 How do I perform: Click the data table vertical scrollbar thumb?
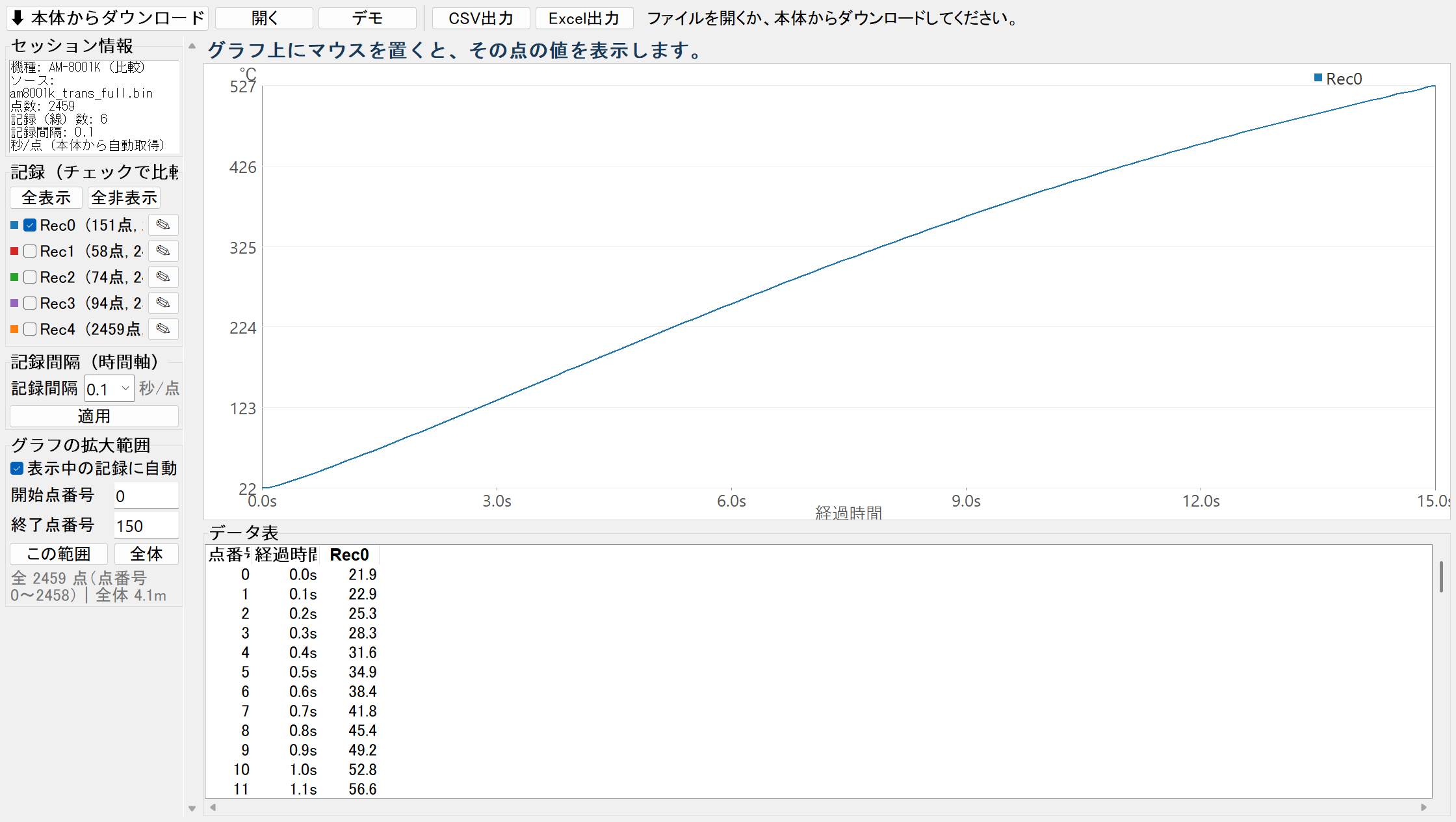1441,576
